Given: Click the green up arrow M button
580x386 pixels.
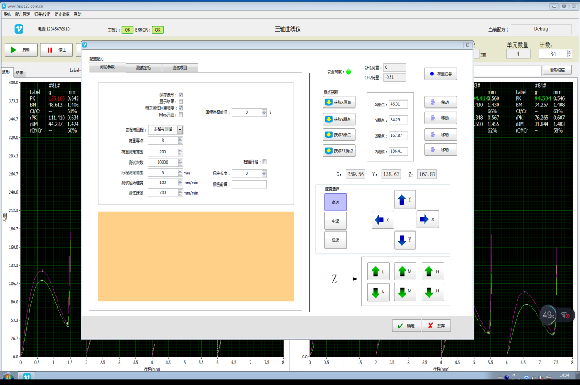Looking at the screenshot, I should point(405,271).
